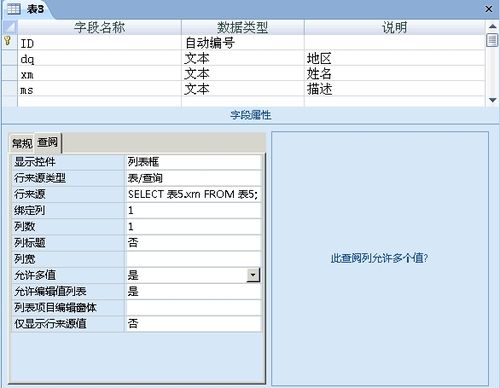This screenshot has height=388, width=500.
Task: Click the 允许多值 value 是
Action: pos(186,275)
